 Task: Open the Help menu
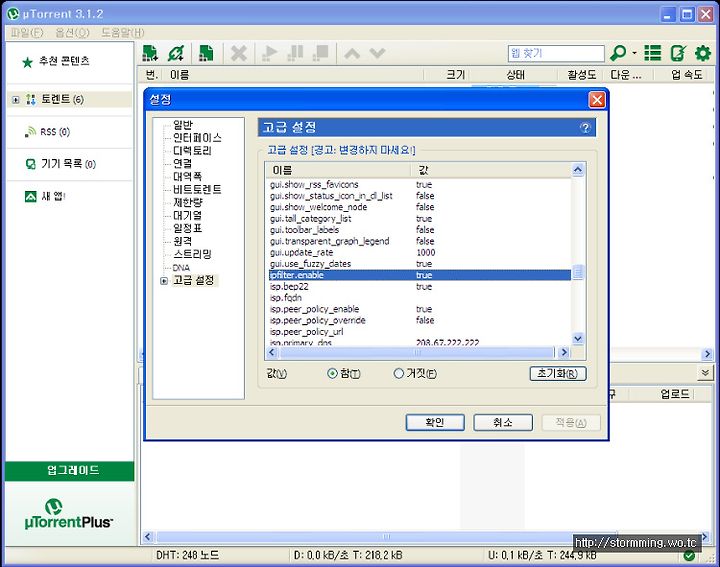tap(123, 33)
